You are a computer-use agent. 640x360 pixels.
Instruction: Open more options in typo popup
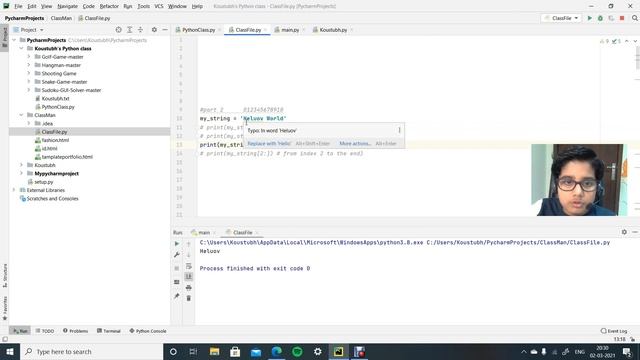point(399,130)
